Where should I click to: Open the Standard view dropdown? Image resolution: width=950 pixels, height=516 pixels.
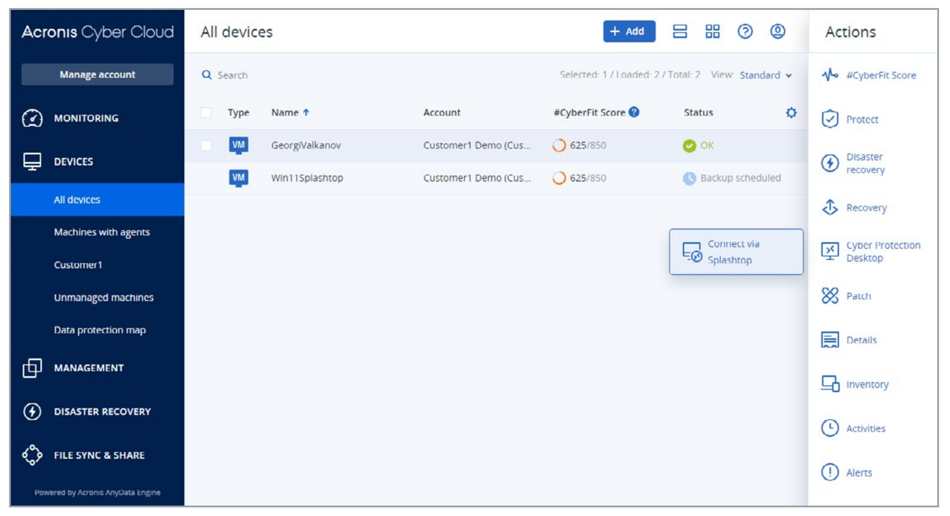pos(766,75)
